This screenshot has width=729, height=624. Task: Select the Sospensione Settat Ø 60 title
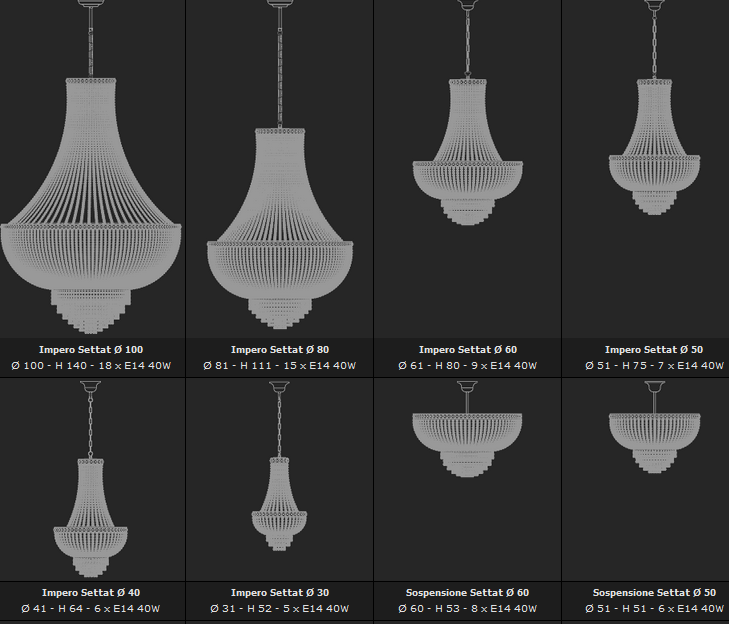(x=467, y=593)
